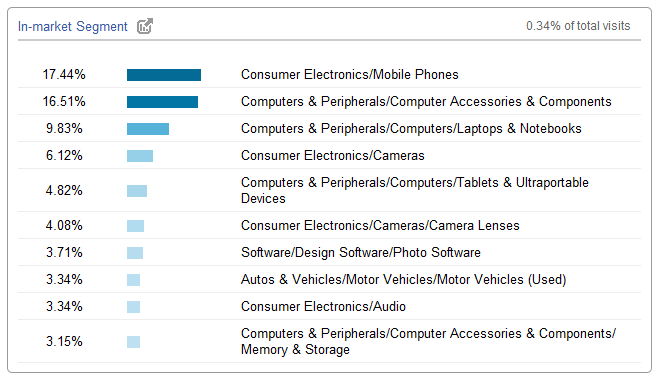Click the 17.44% Mobile Phones bar
The height and width of the screenshot is (379, 657).
tap(164, 75)
